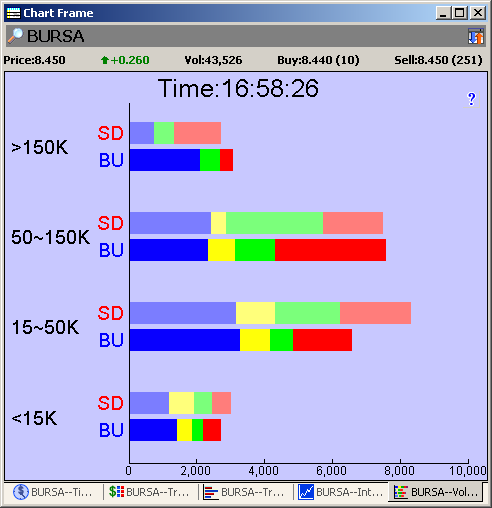Click the Vol:43,526 text
The width and height of the screenshot is (492, 508).
[213, 60]
